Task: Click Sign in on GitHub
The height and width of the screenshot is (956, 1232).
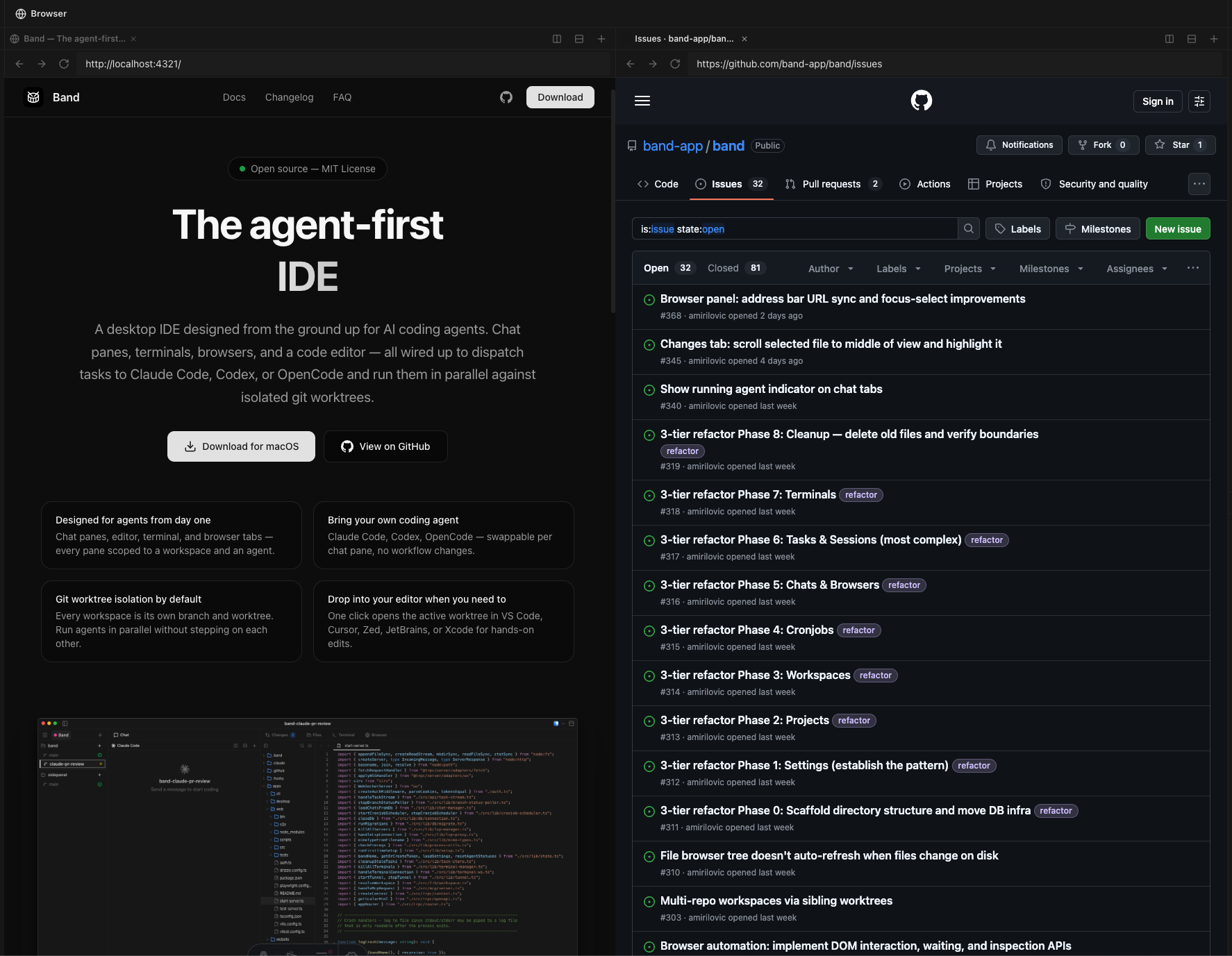Action: pyautogui.click(x=1158, y=101)
